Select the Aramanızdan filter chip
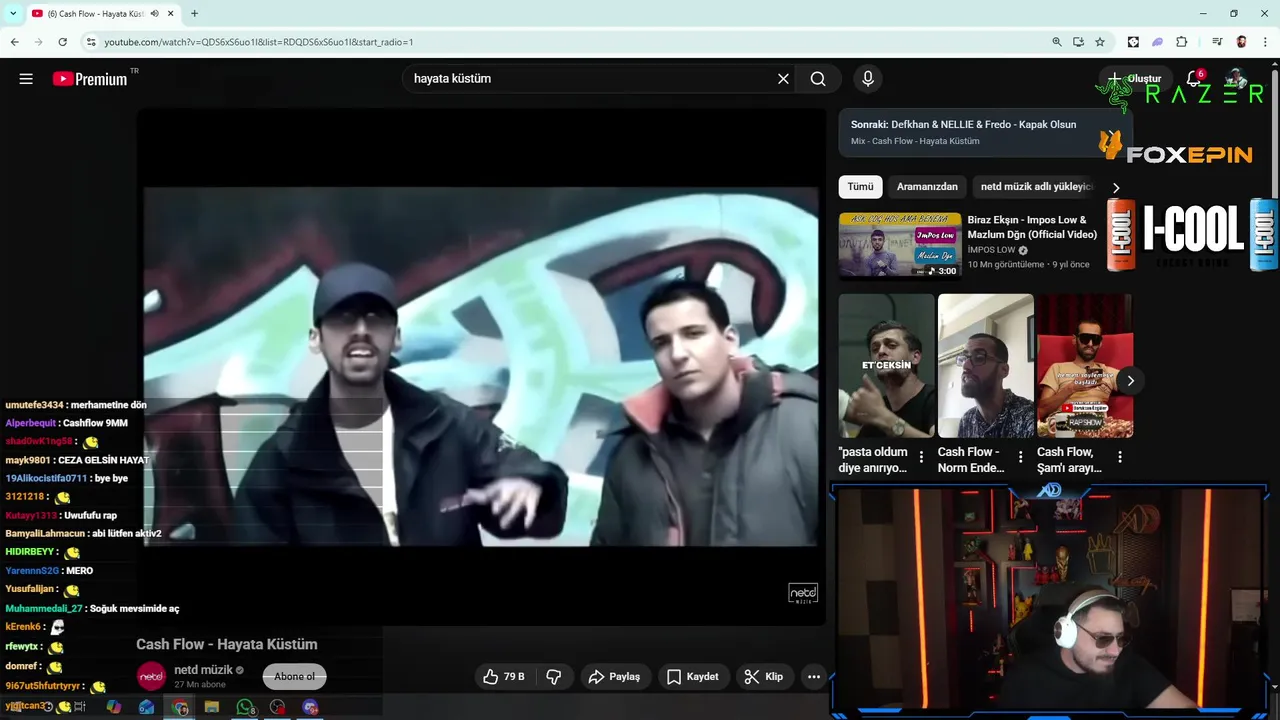Screen dimensions: 1280x720 pos(927,187)
